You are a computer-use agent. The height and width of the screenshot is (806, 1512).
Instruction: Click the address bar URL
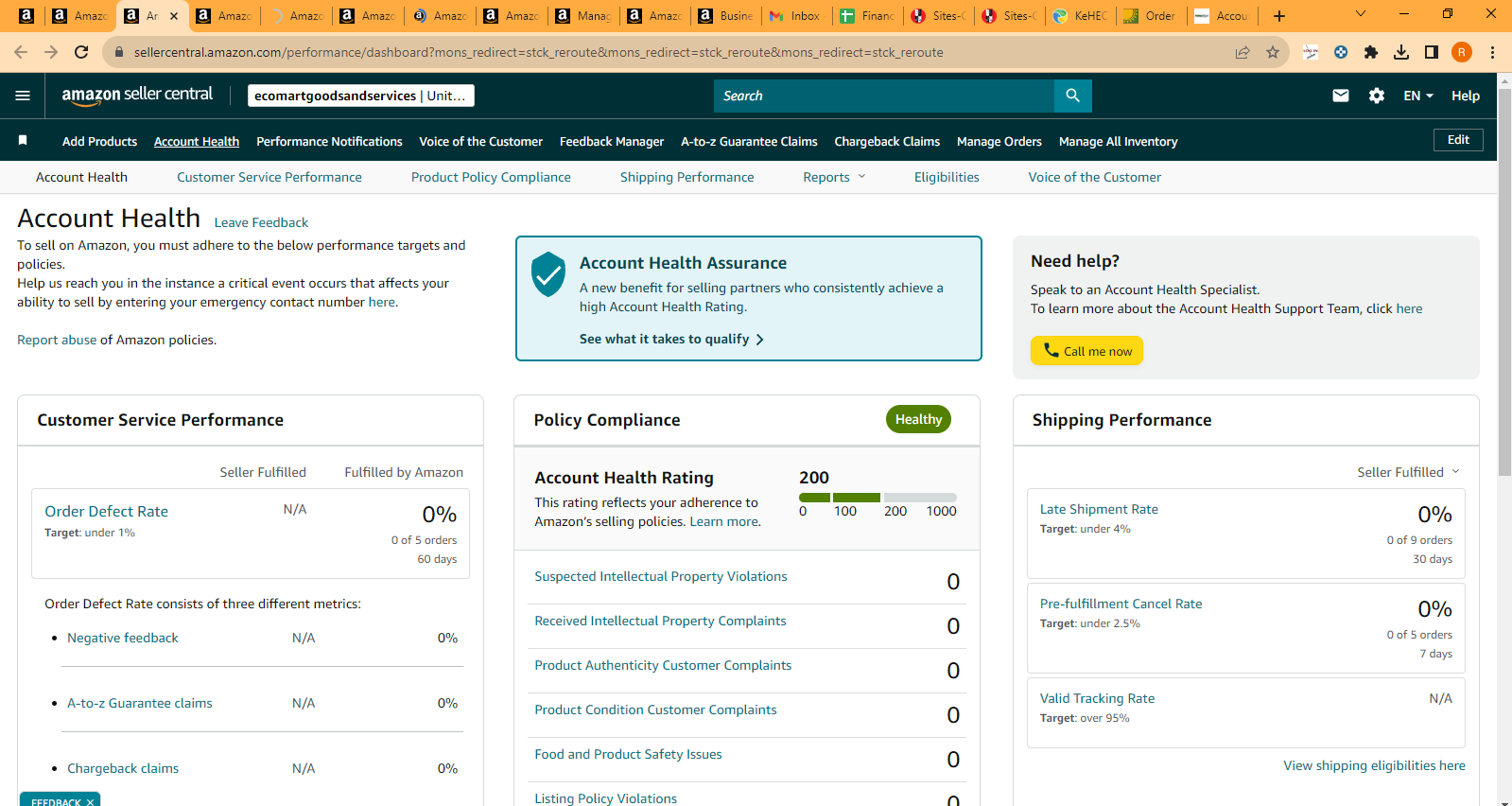(x=538, y=52)
